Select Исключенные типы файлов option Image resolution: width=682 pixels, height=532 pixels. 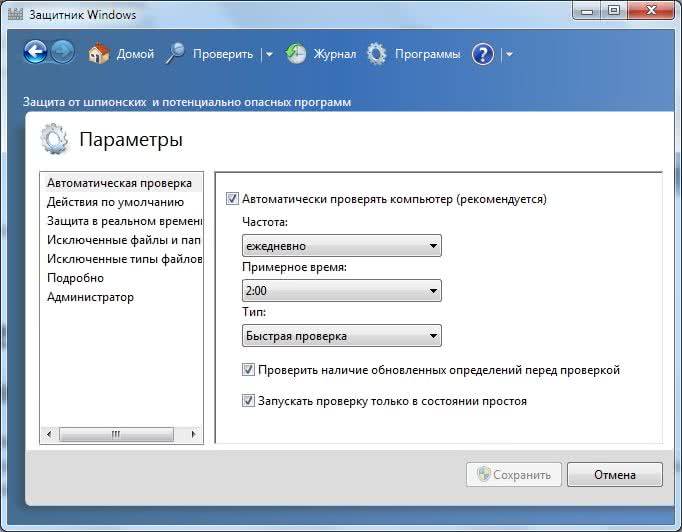[x=122, y=259]
